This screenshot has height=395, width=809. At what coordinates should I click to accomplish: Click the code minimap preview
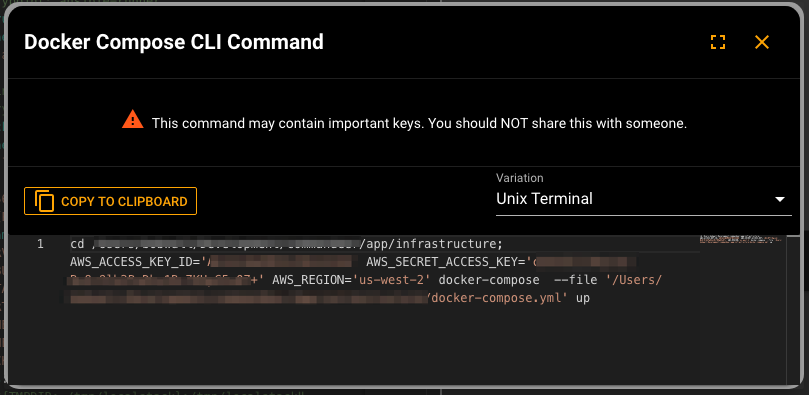(x=741, y=239)
